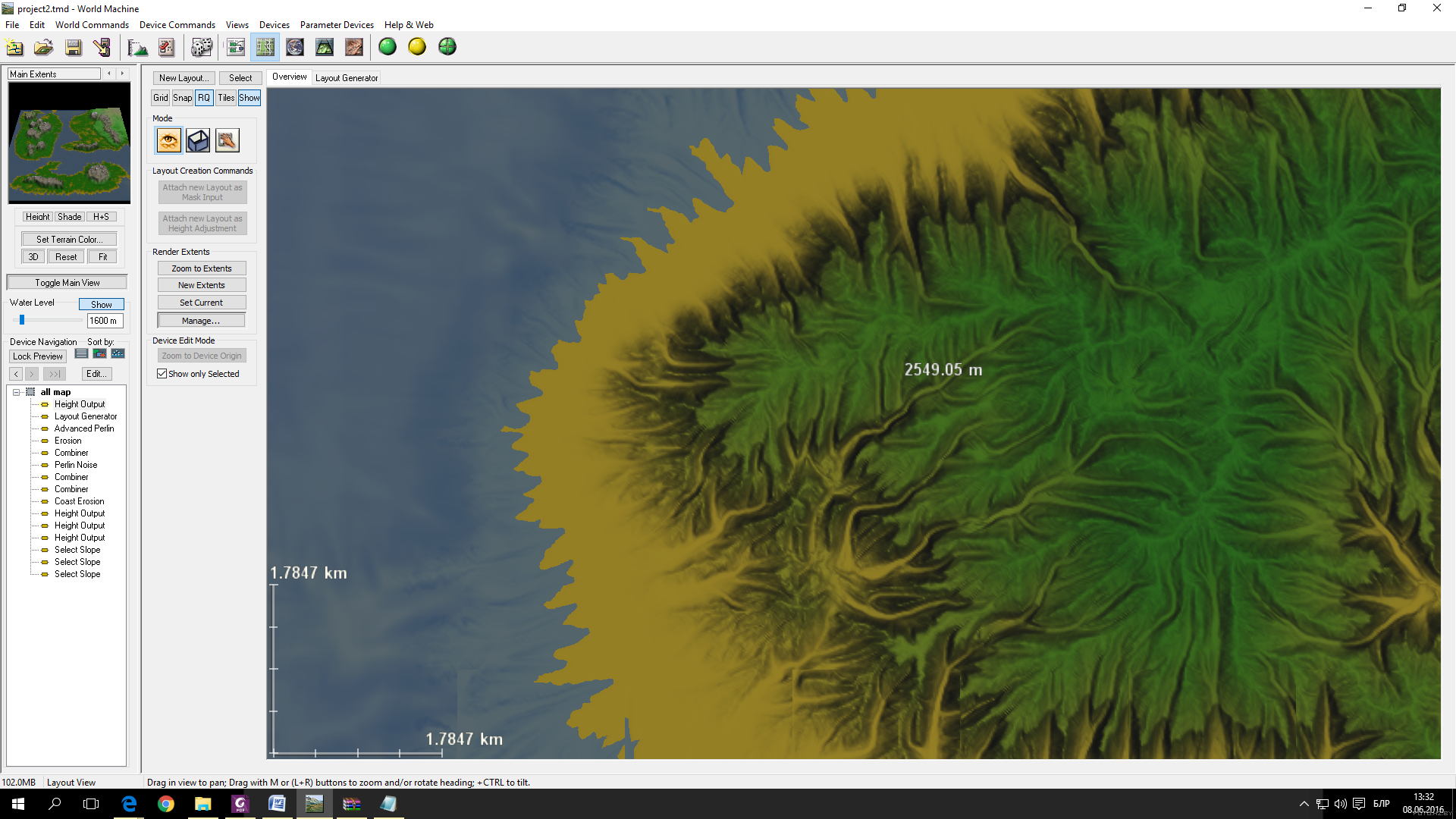This screenshot has width=1456, height=819.
Task: Toggle the Grid display button
Action: pos(161,98)
